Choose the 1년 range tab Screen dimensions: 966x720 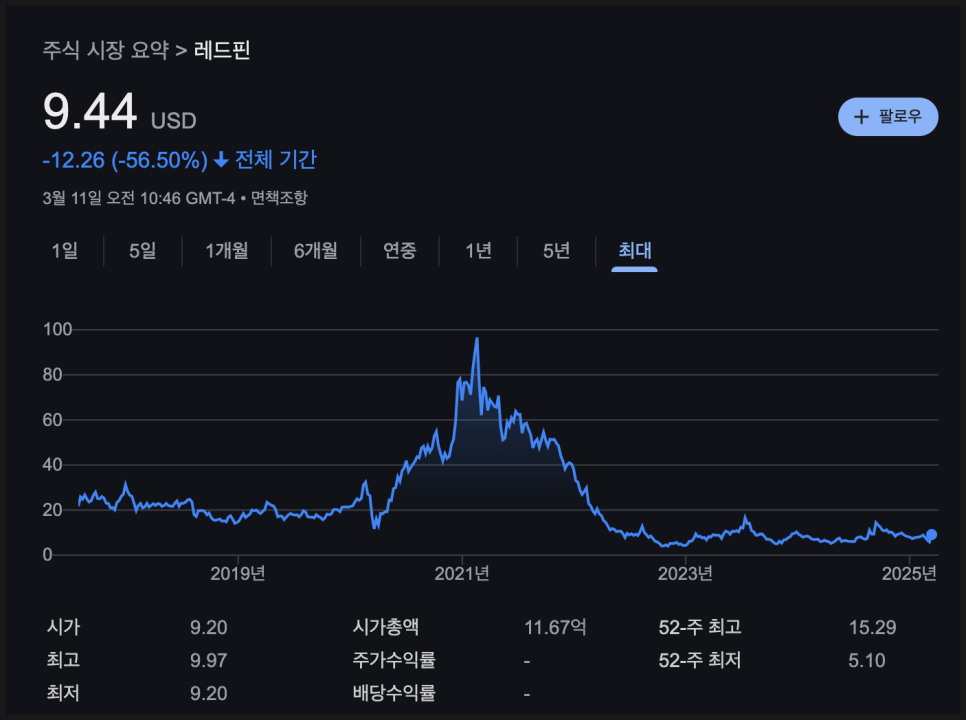(x=478, y=251)
